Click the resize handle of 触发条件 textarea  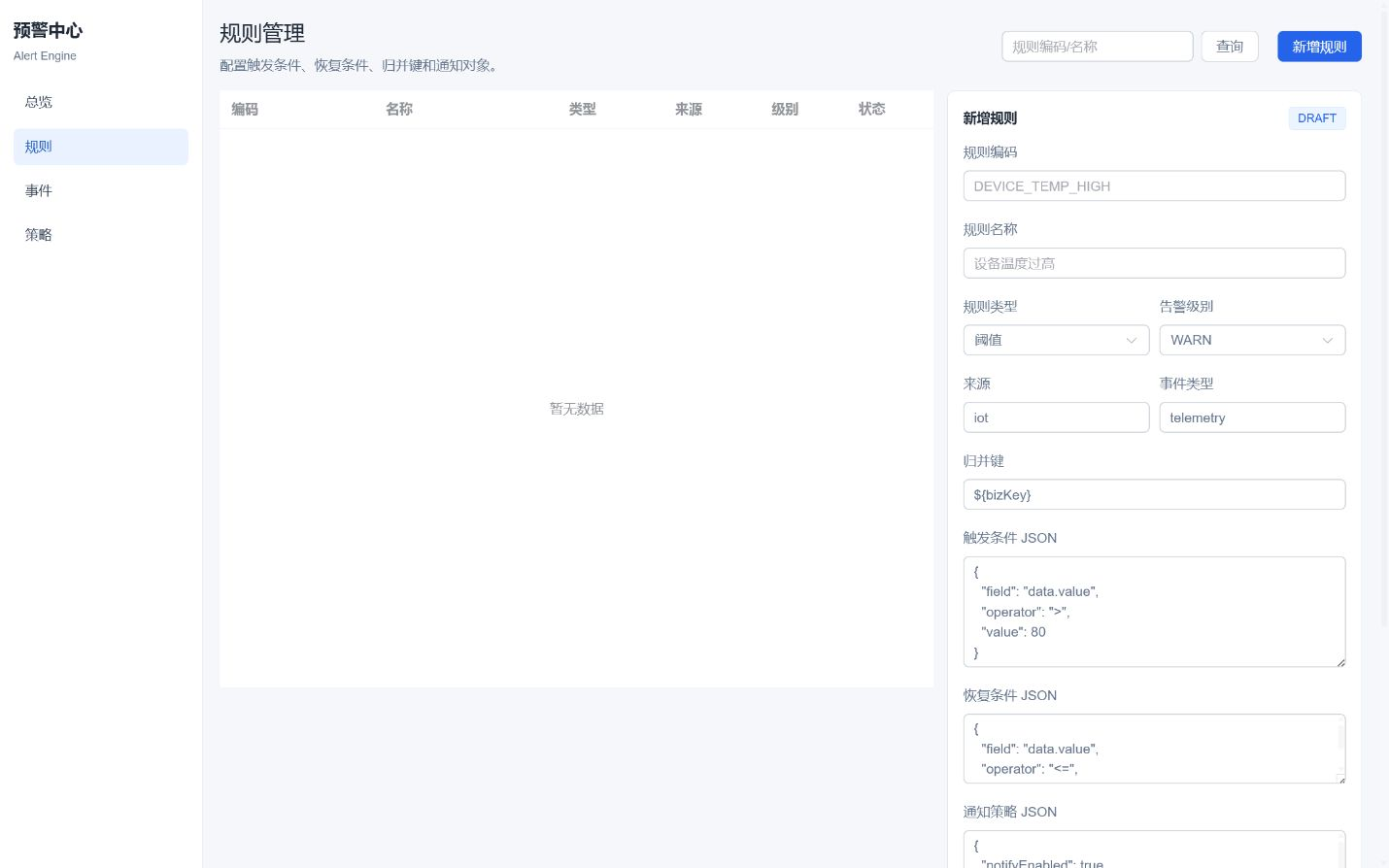click(1340, 662)
